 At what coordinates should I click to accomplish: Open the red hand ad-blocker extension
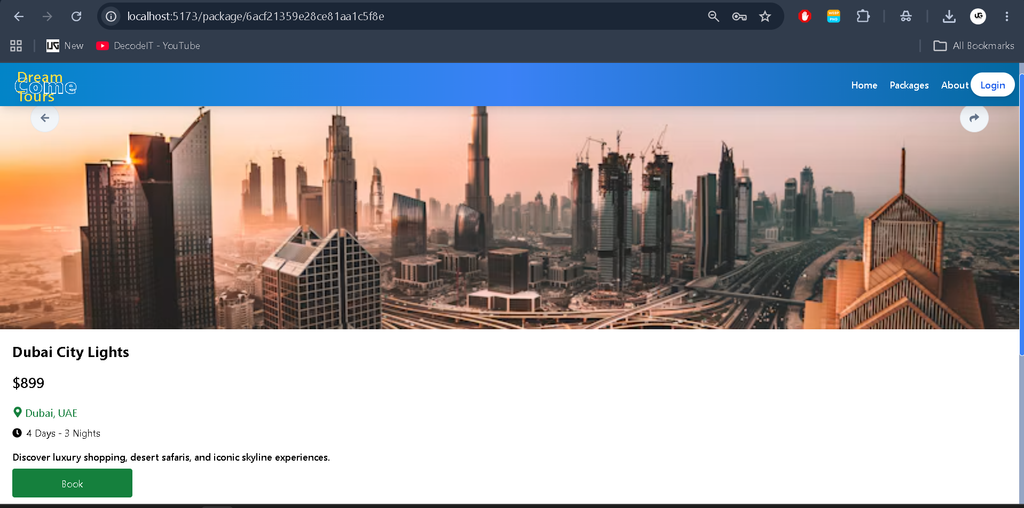coord(805,16)
